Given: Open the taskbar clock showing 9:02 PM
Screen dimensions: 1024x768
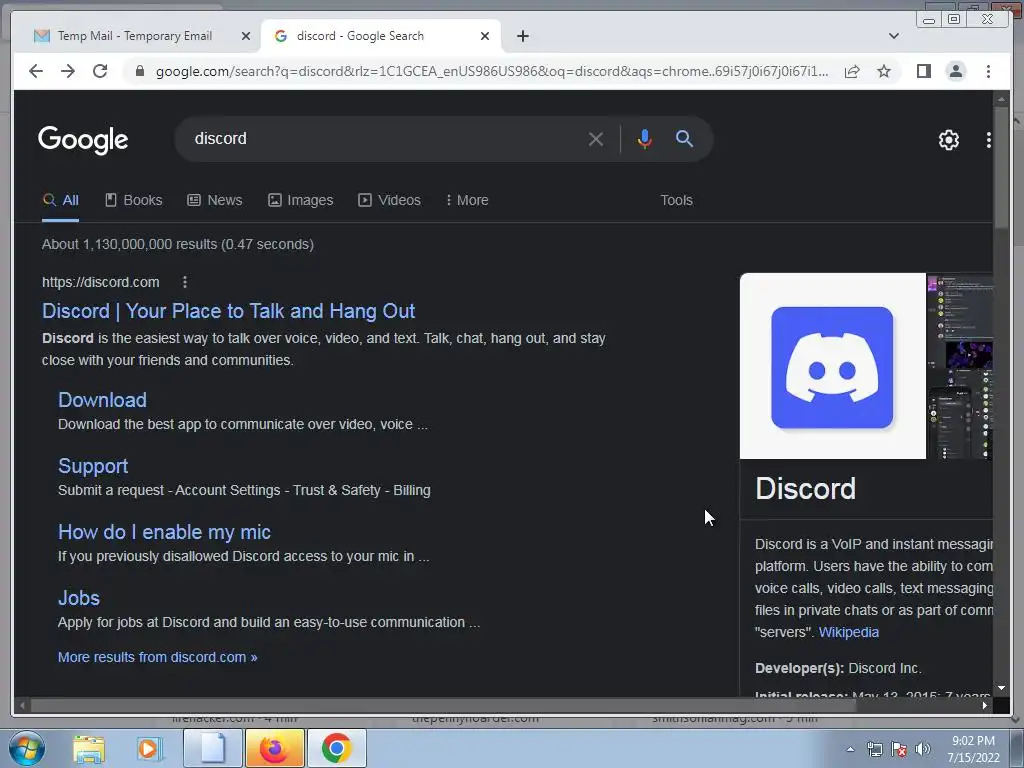Looking at the screenshot, I should [x=973, y=749].
